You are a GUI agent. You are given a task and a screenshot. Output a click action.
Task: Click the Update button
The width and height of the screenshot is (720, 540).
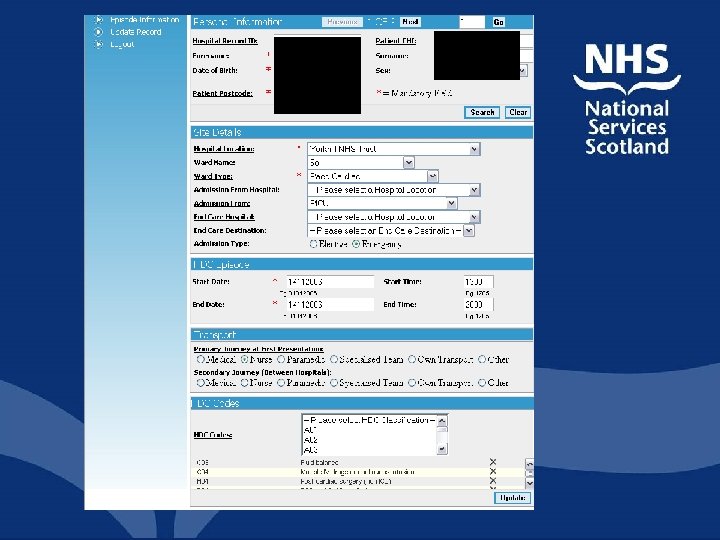click(512, 498)
